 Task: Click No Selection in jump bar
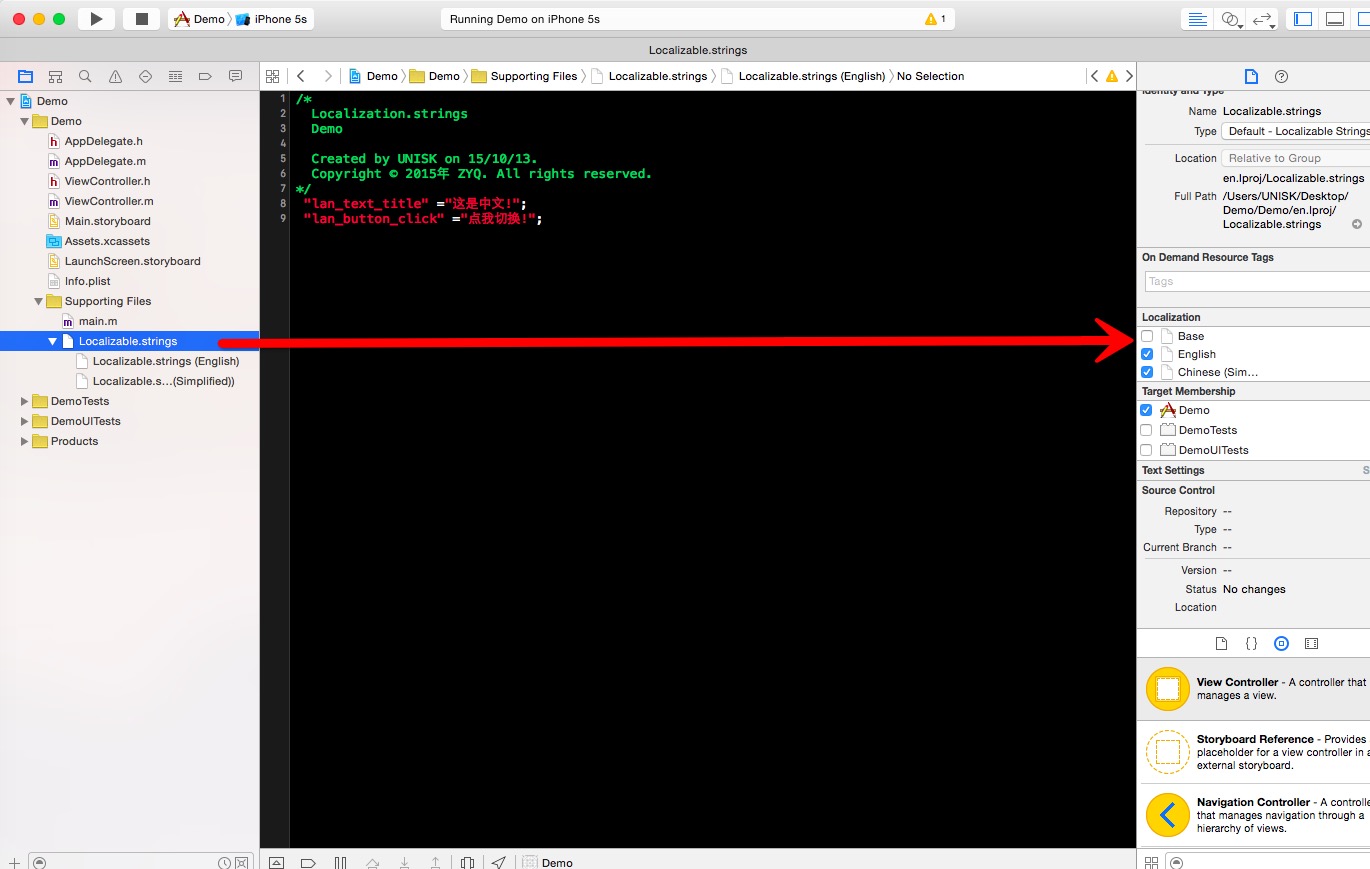(930, 76)
